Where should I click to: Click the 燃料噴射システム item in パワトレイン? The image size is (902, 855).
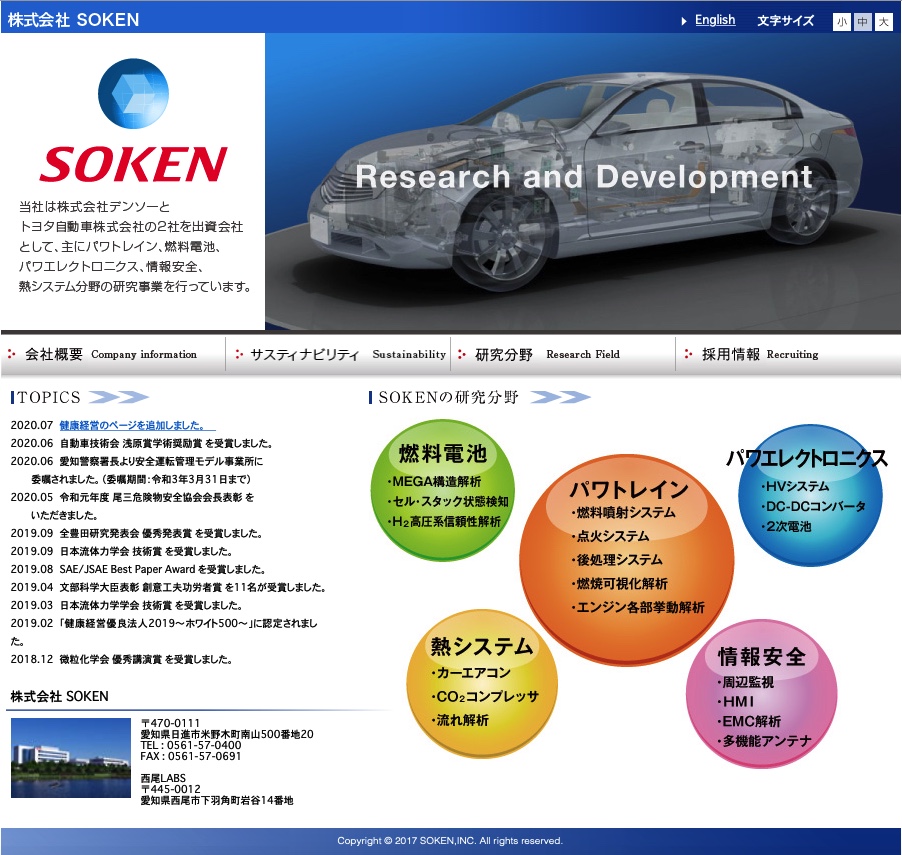624,512
